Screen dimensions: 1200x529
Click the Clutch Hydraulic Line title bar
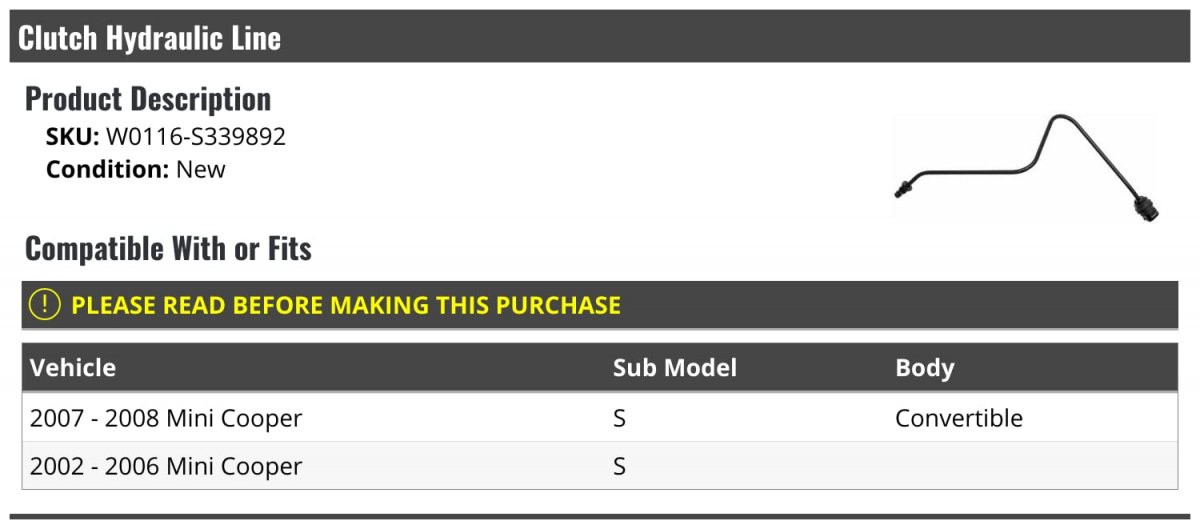tap(600, 37)
